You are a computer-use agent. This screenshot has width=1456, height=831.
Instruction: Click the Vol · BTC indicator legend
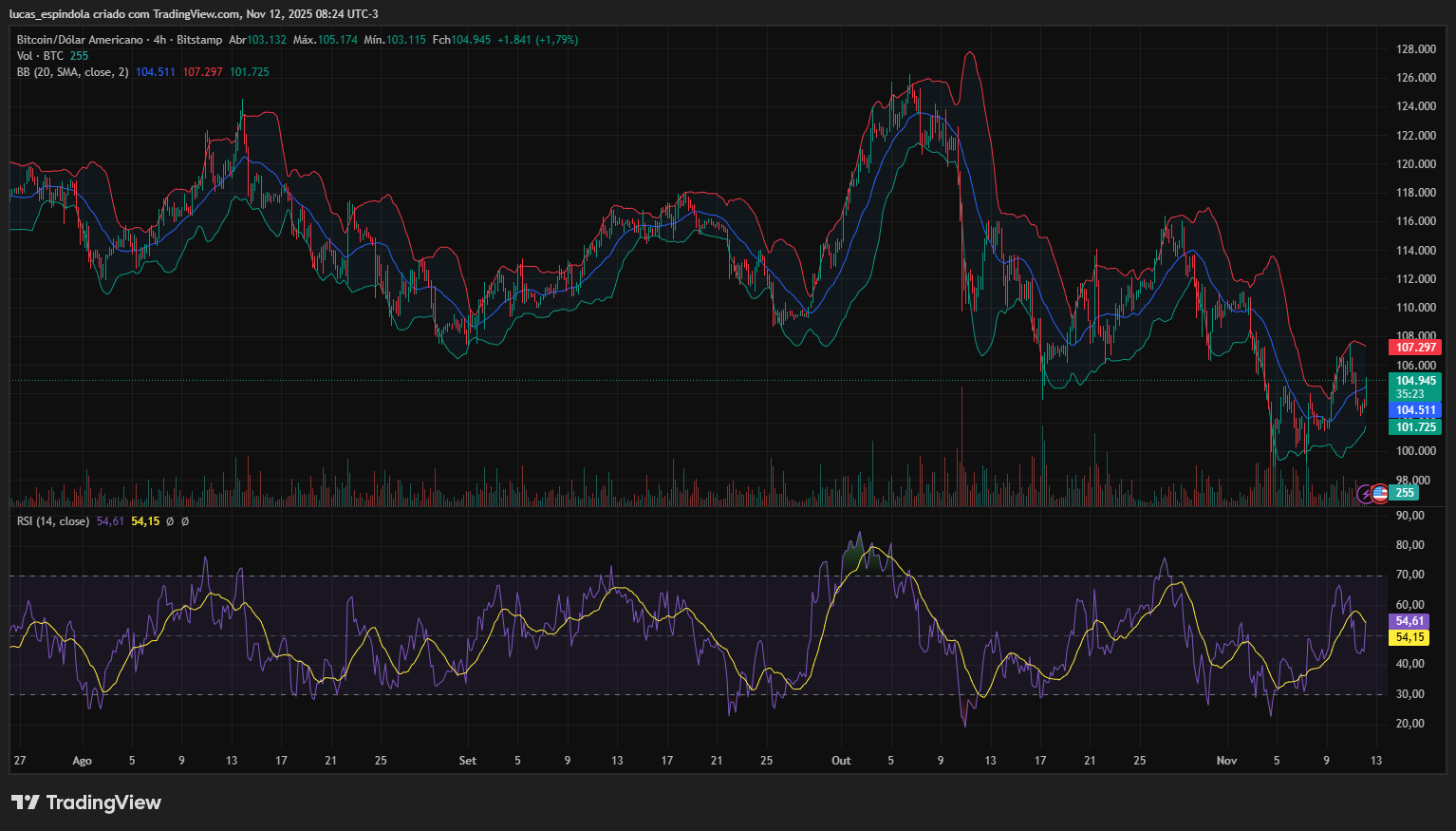pos(40,56)
